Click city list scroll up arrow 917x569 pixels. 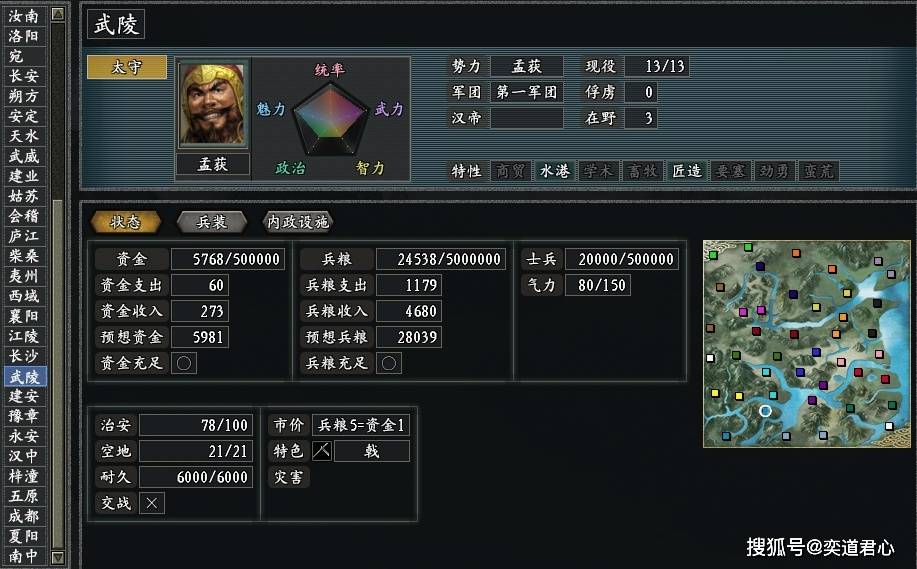tap(58, 14)
